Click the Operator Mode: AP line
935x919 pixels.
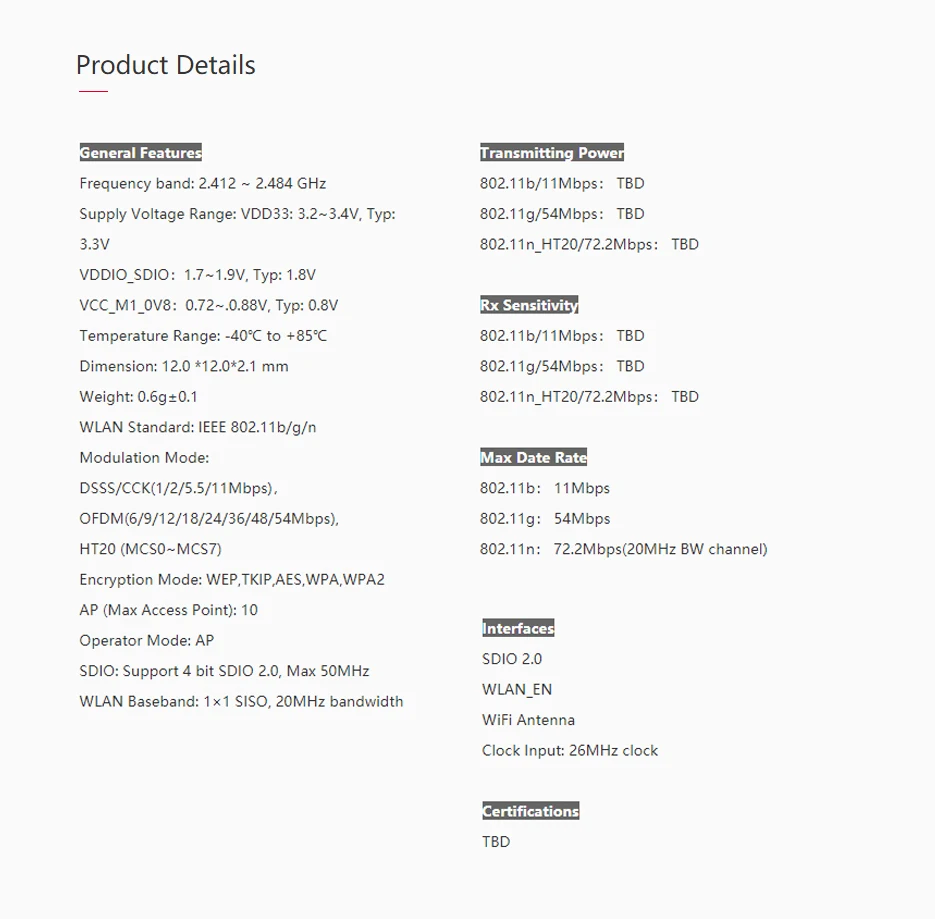pyautogui.click(x=146, y=640)
